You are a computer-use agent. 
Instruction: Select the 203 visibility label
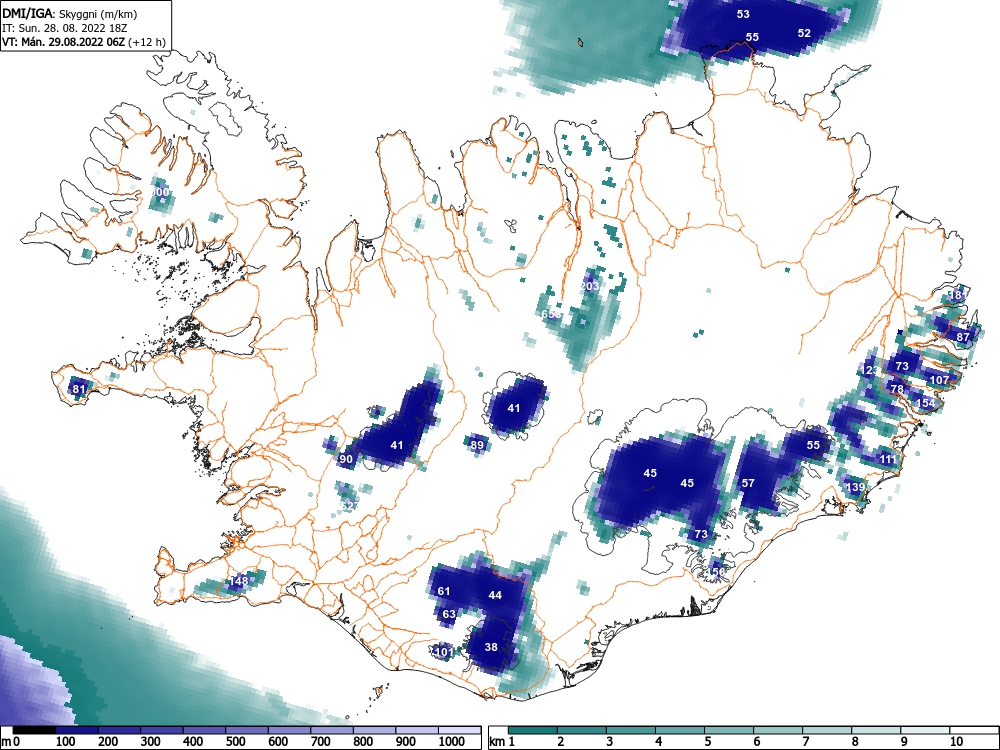tap(590, 286)
